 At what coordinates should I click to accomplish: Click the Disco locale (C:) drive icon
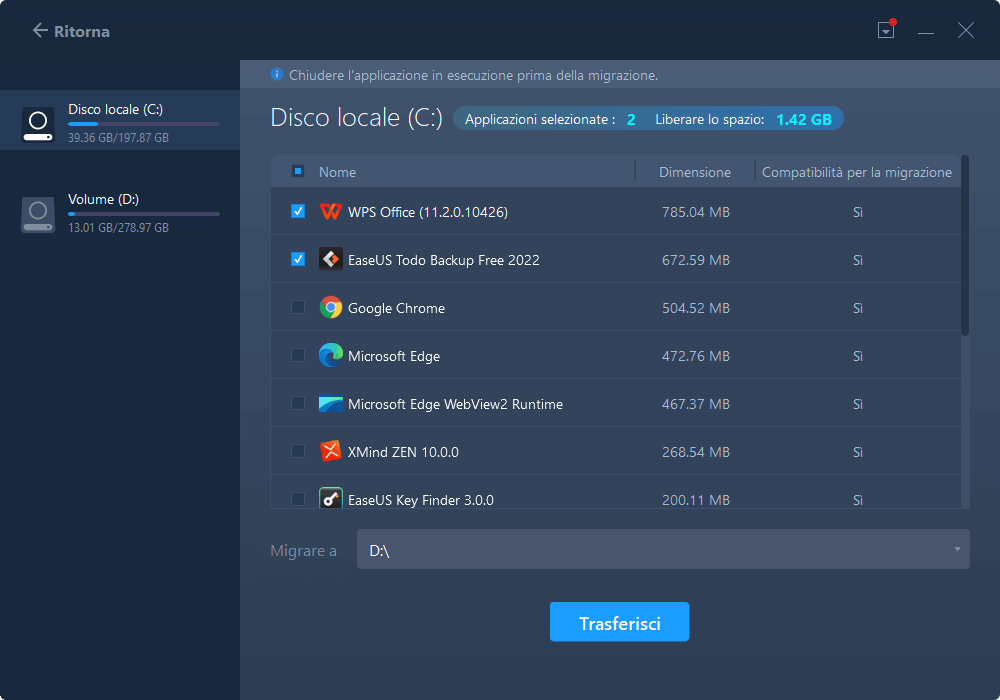[x=38, y=124]
